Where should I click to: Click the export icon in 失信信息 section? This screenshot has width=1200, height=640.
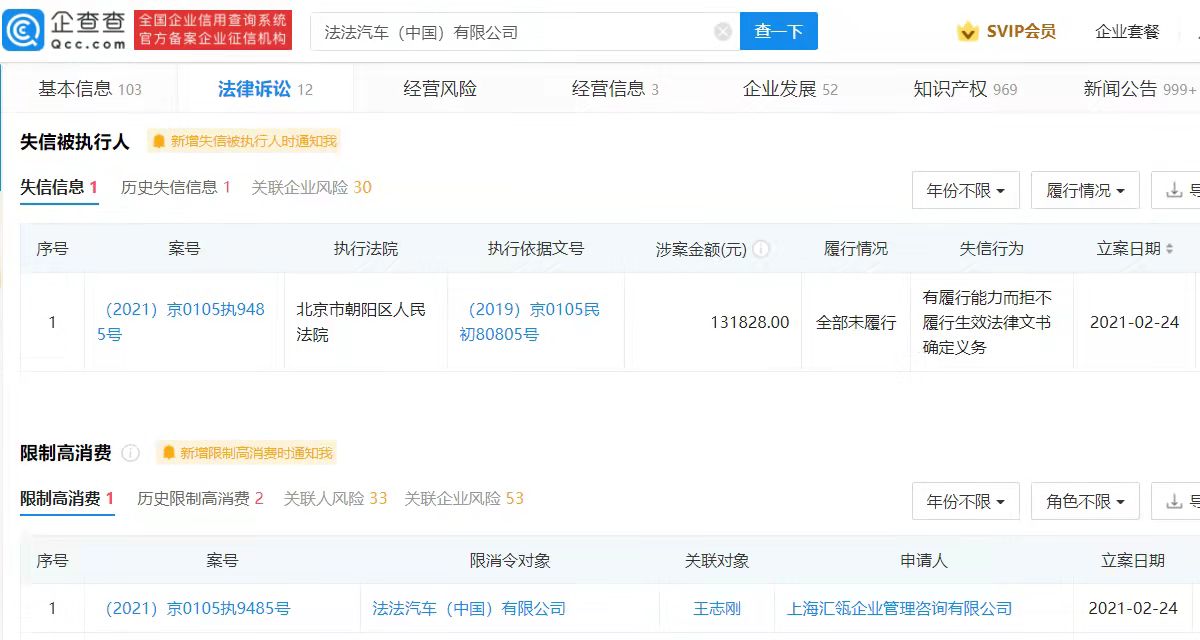(1172, 190)
